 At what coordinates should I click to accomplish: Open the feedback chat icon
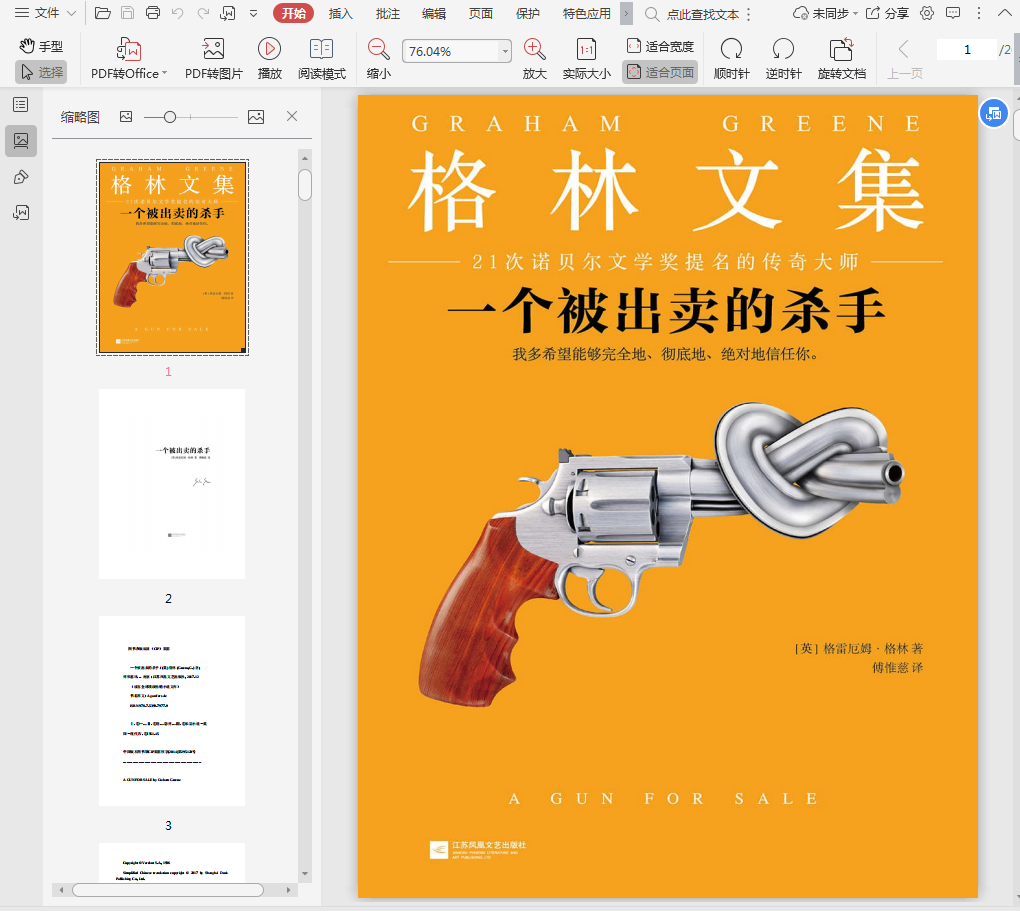(x=952, y=13)
